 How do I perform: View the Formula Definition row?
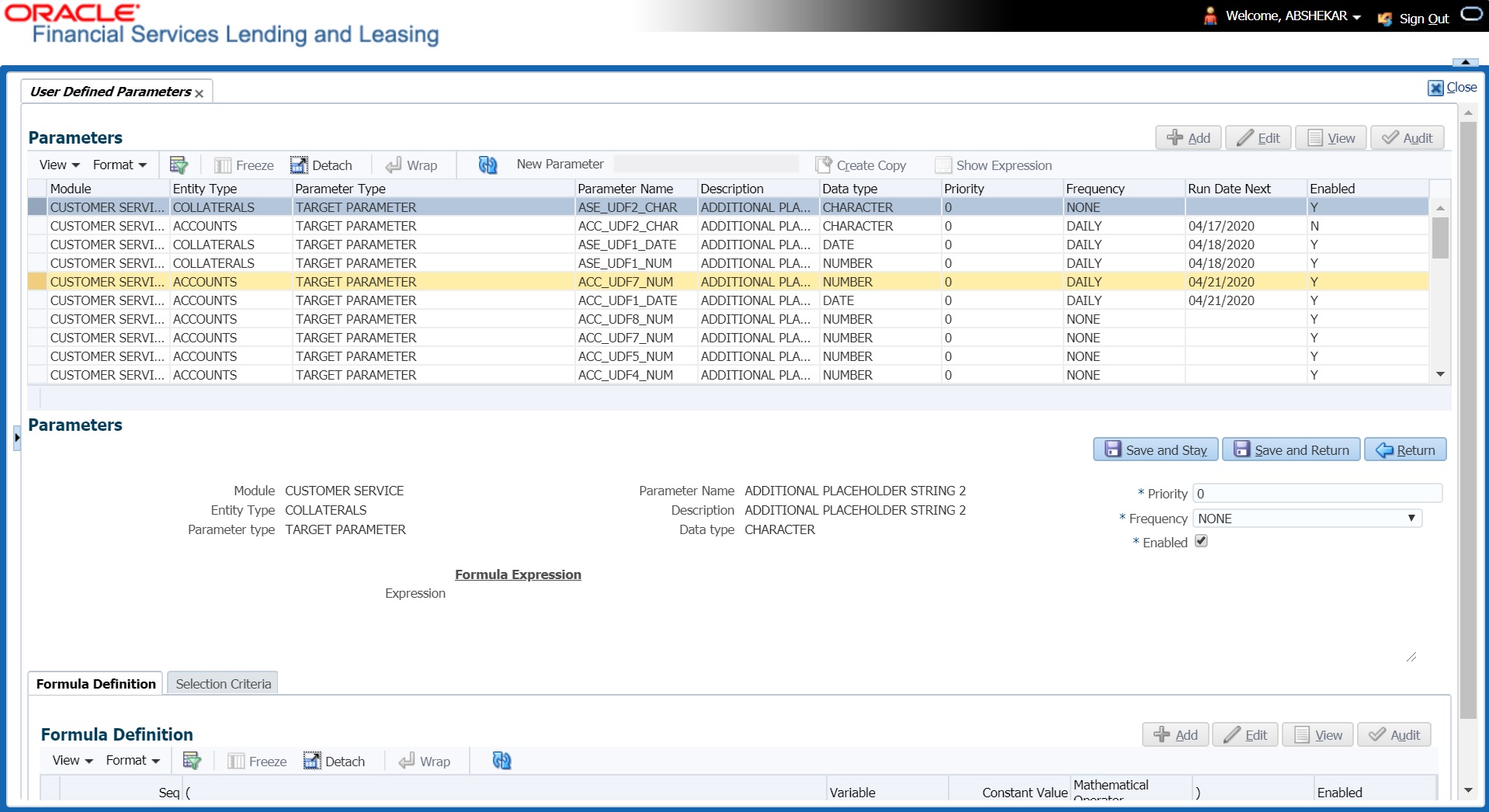(x=1318, y=735)
